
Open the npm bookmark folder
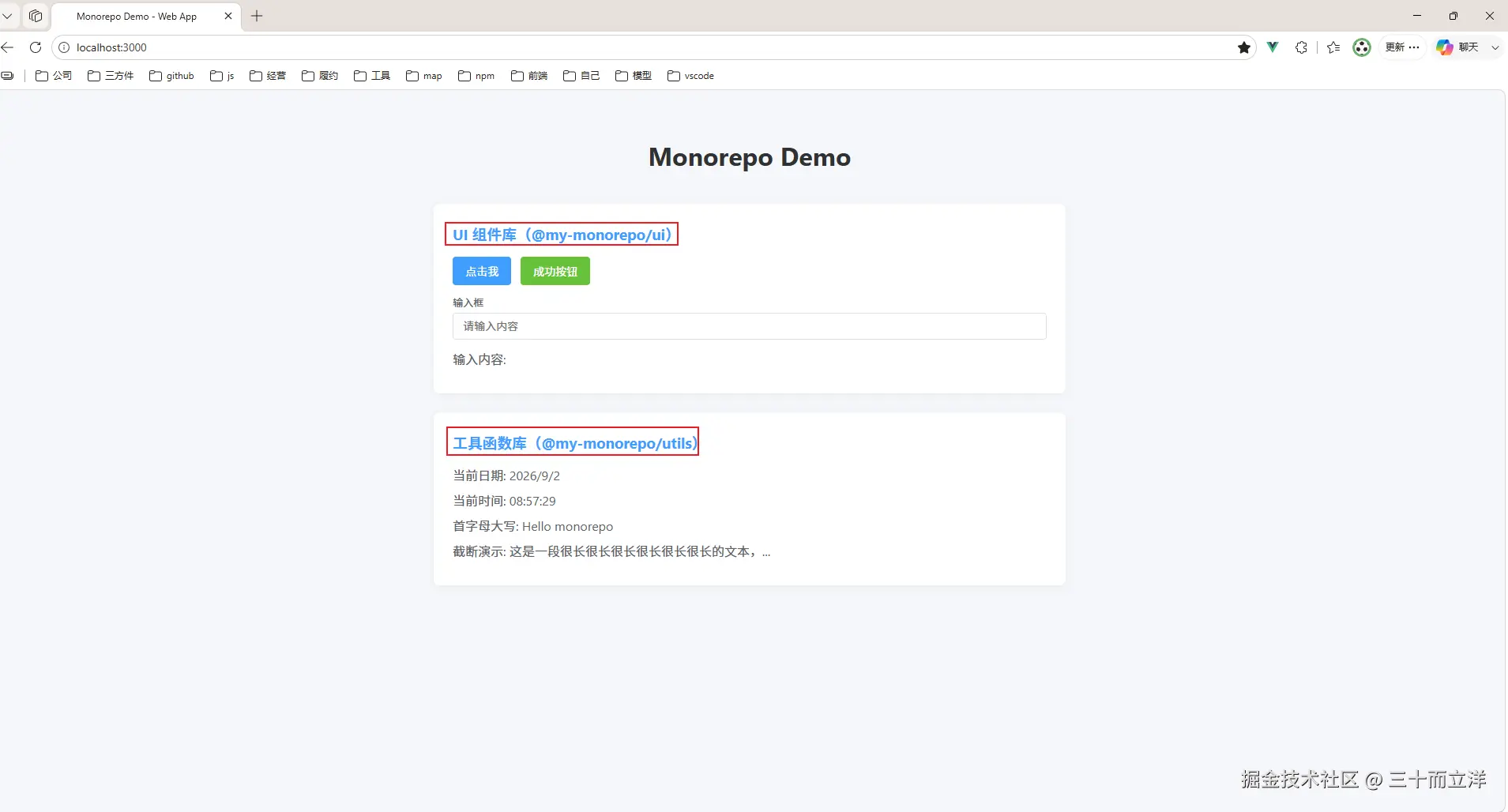click(476, 76)
